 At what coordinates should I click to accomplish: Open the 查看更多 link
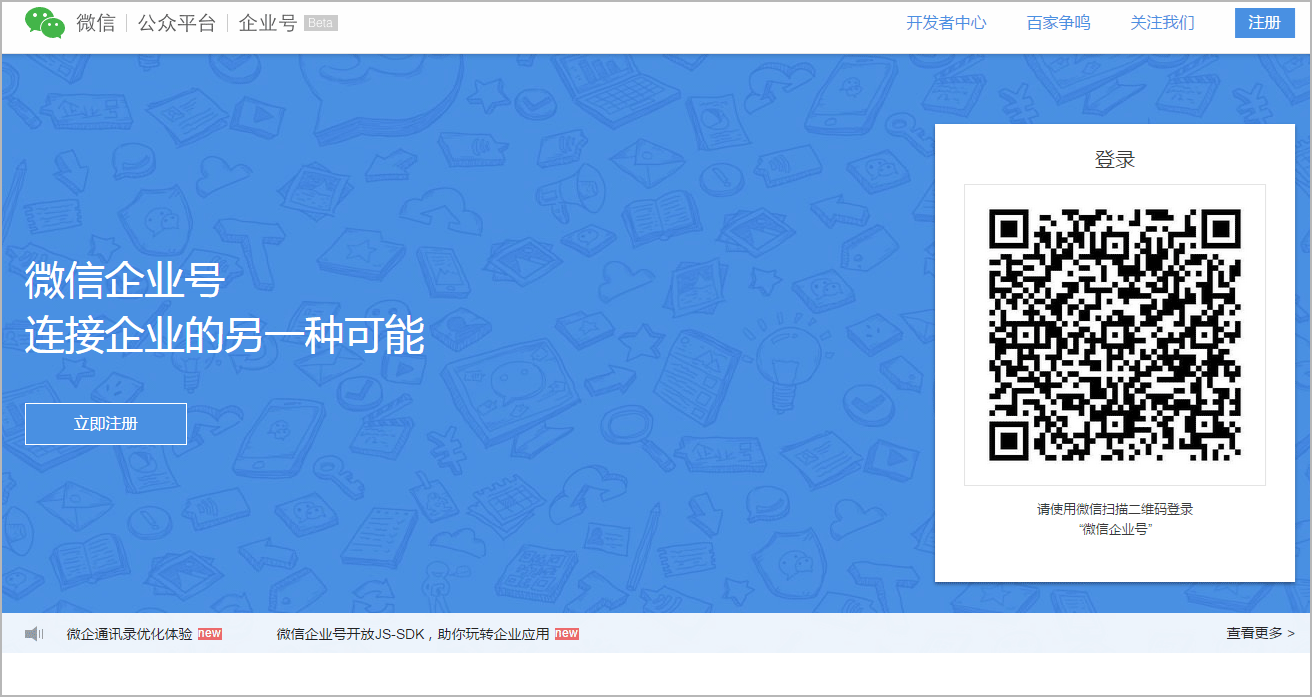coord(1260,633)
